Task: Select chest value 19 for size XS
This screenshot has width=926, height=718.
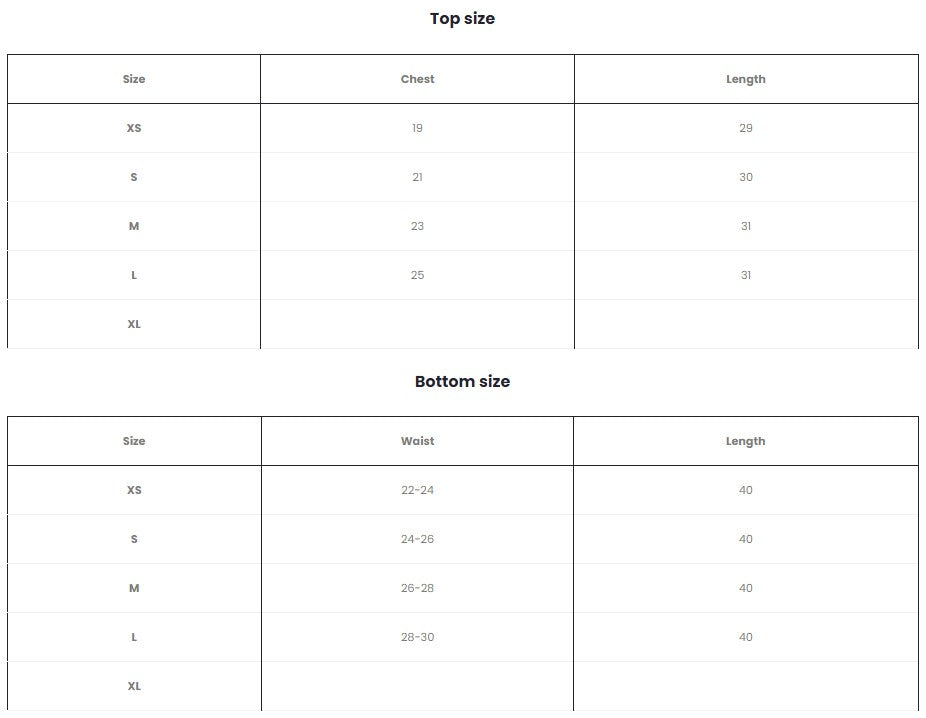Action: (x=417, y=128)
